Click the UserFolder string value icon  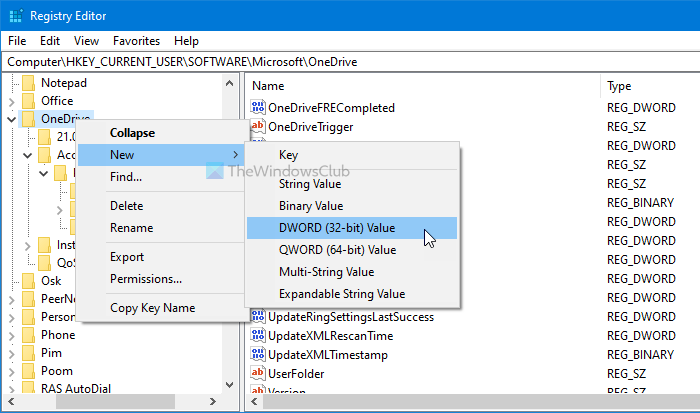click(x=258, y=374)
